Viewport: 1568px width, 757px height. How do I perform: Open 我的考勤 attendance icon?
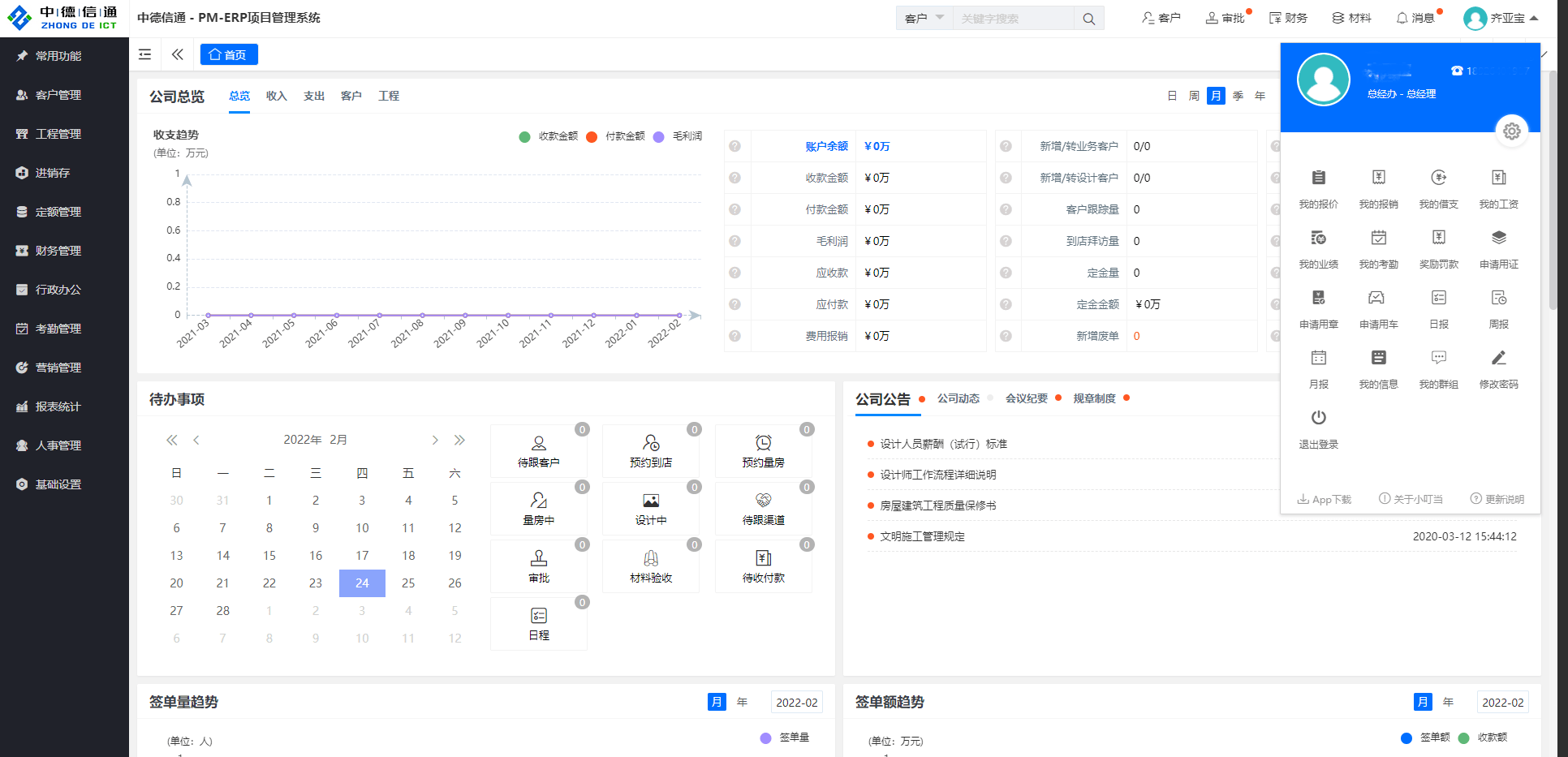(x=1378, y=239)
